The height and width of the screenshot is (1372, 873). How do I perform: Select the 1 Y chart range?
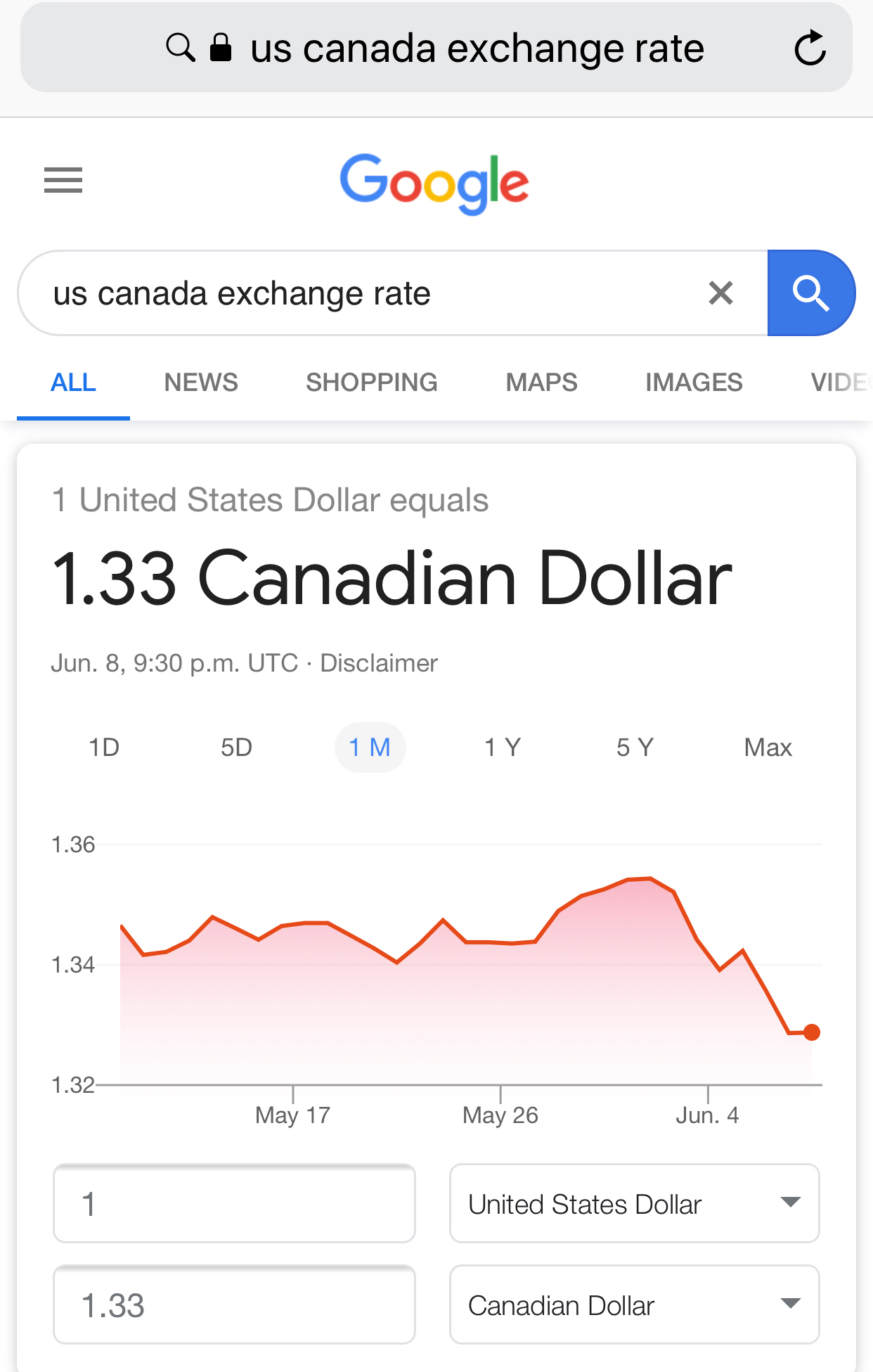pyautogui.click(x=503, y=747)
